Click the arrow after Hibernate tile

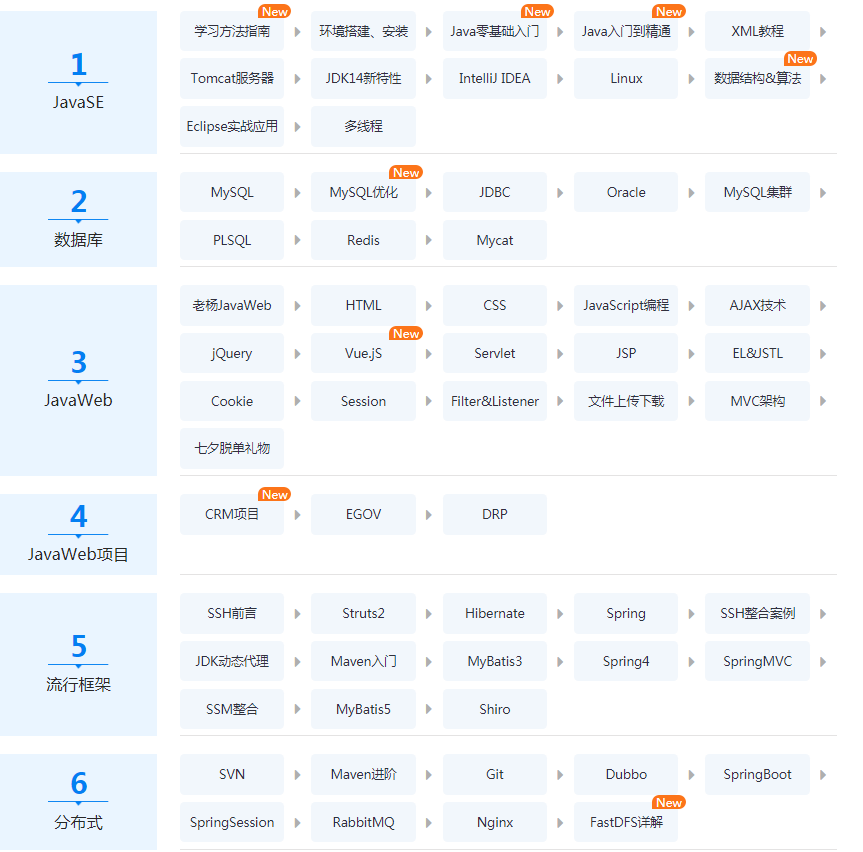point(560,614)
